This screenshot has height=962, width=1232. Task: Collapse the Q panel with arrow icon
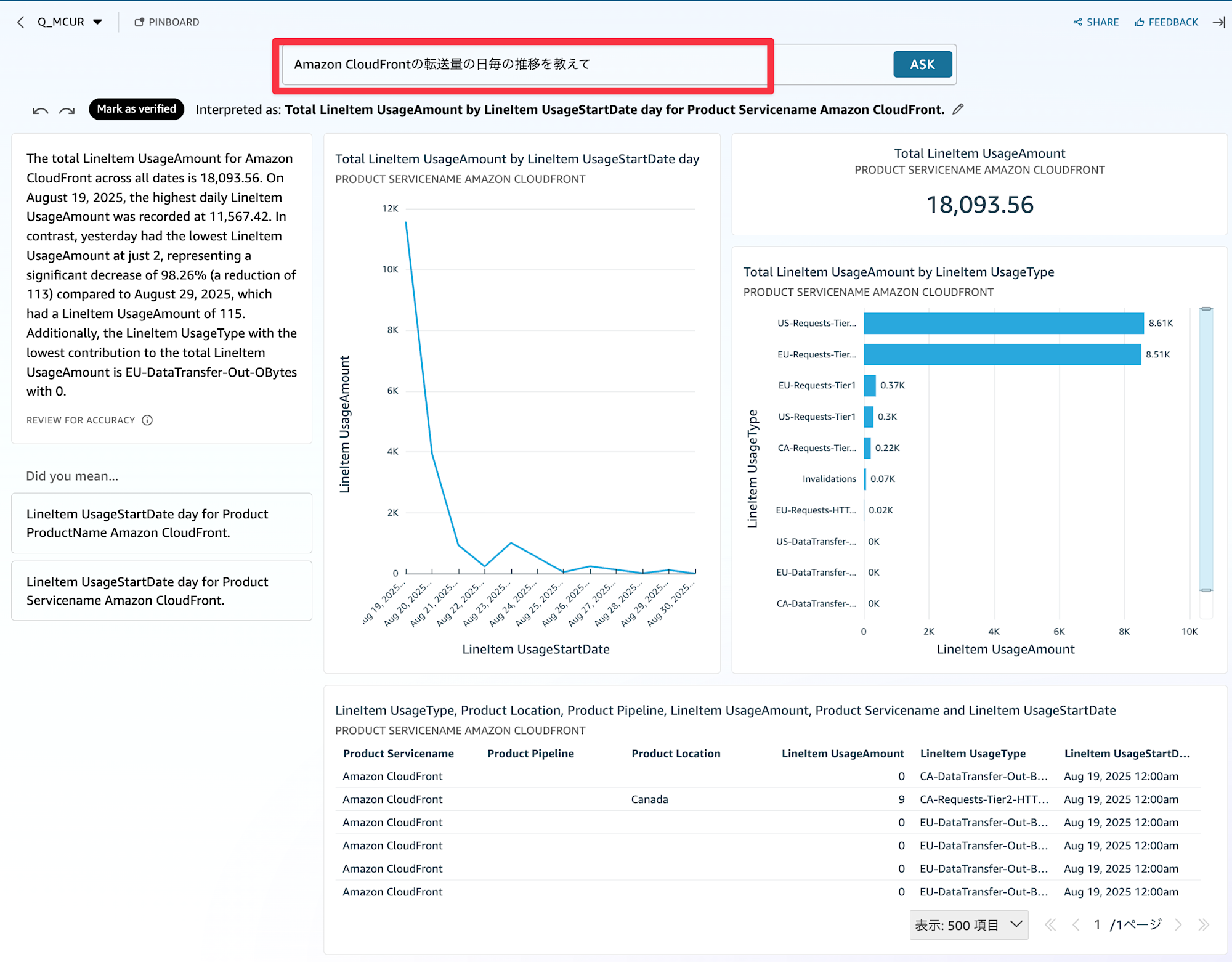click(1218, 22)
